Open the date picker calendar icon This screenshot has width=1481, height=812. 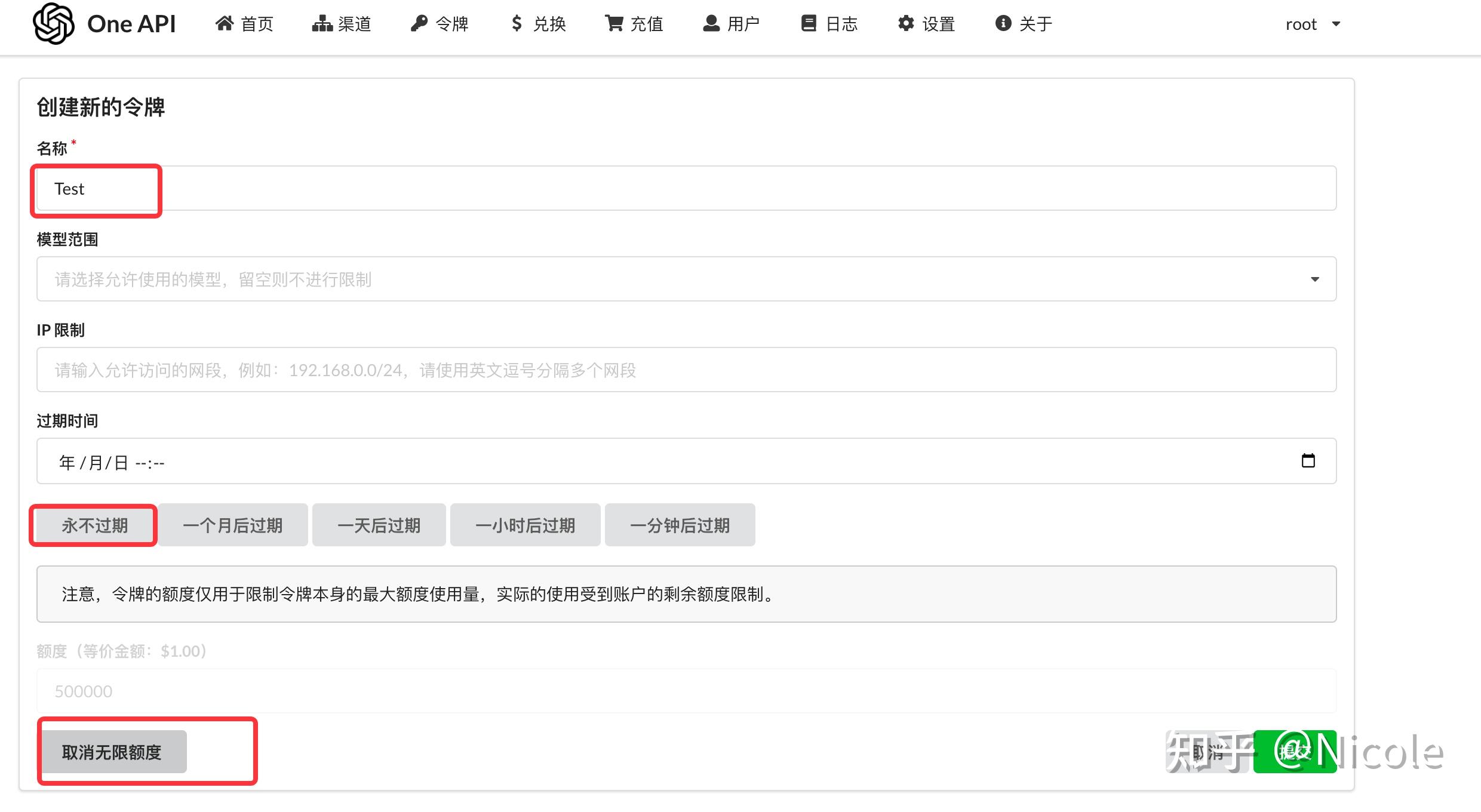(x=1308, y=460)
